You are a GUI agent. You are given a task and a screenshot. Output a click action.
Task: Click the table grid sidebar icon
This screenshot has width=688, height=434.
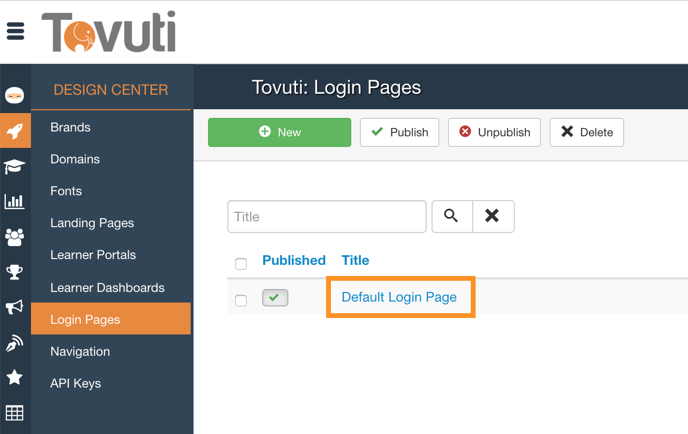click(x=14, y=412)
